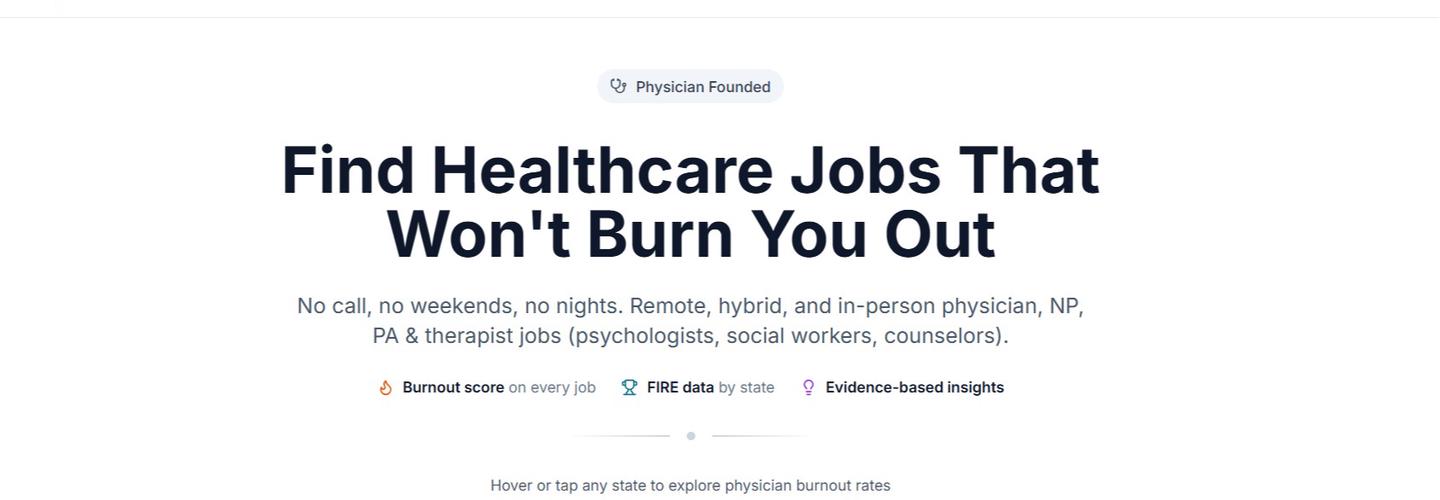Click the bold "Burnout score" text
This screenshot has height=500, width=1440.
point(453,388)
